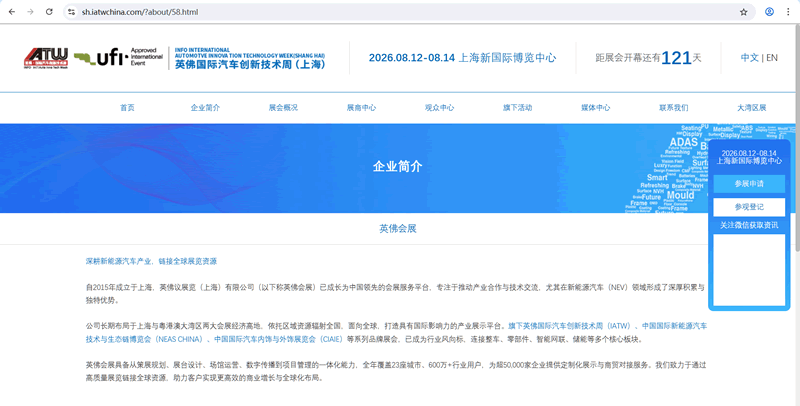Go to 首页 in the navigation bar
Image resolution: width=800 pixels, height=406 pixels.
pyautogui.click(x=127, y=107)
